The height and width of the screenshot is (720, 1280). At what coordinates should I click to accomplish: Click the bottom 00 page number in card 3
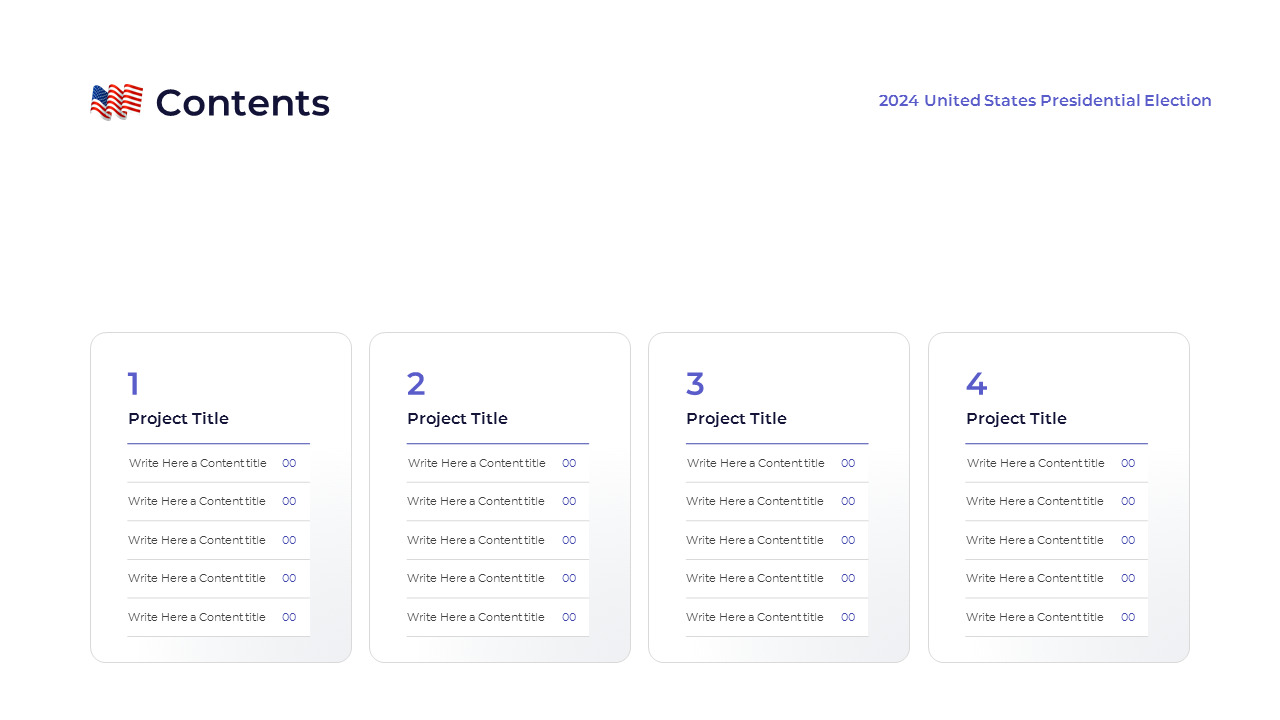point(848,617)
